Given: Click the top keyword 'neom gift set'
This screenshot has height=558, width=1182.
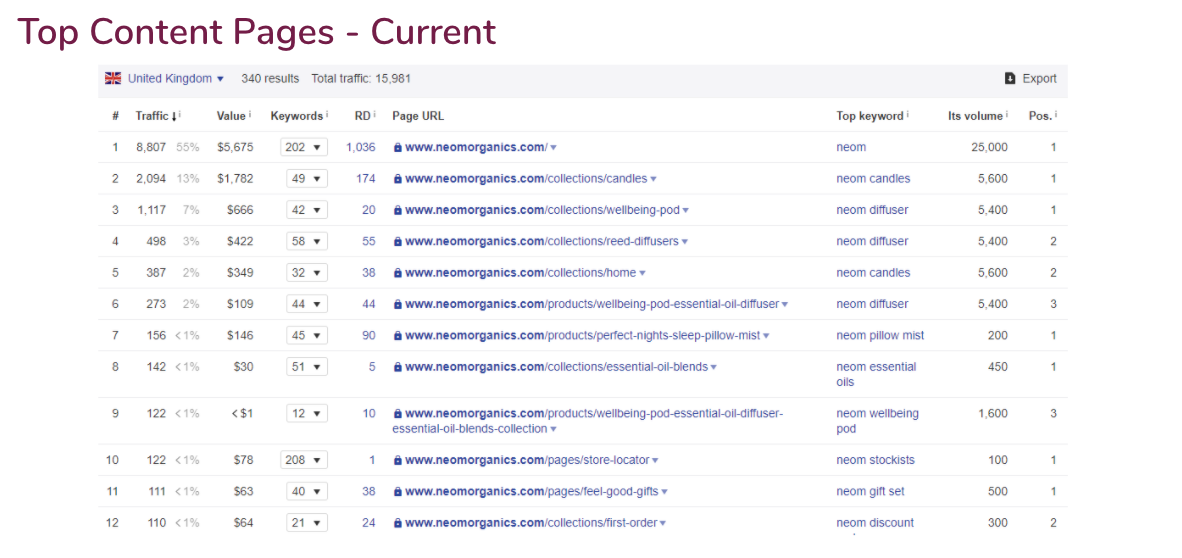Looking at the screenshot, I should pyautogui.click(x=871, y=492).
